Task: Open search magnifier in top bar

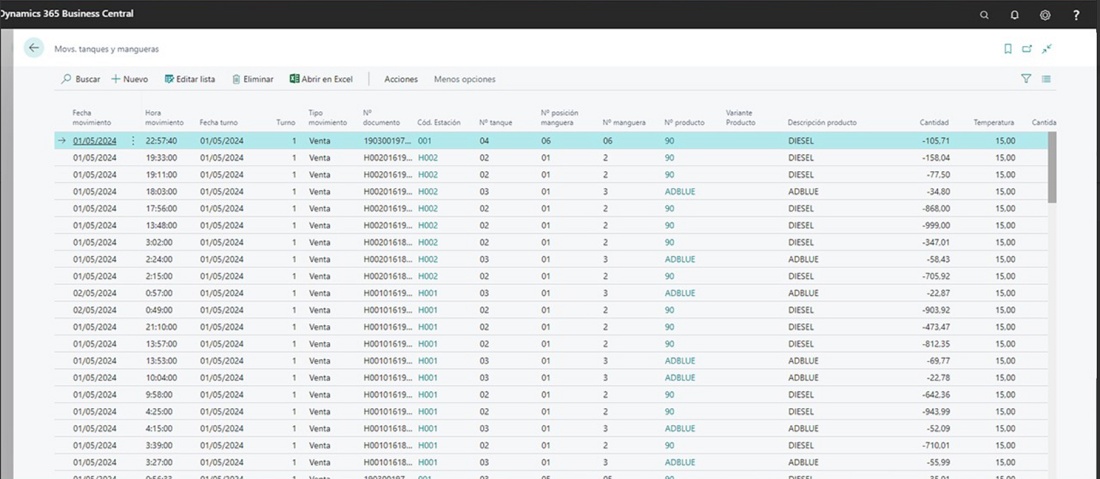Action: (984, 15)
